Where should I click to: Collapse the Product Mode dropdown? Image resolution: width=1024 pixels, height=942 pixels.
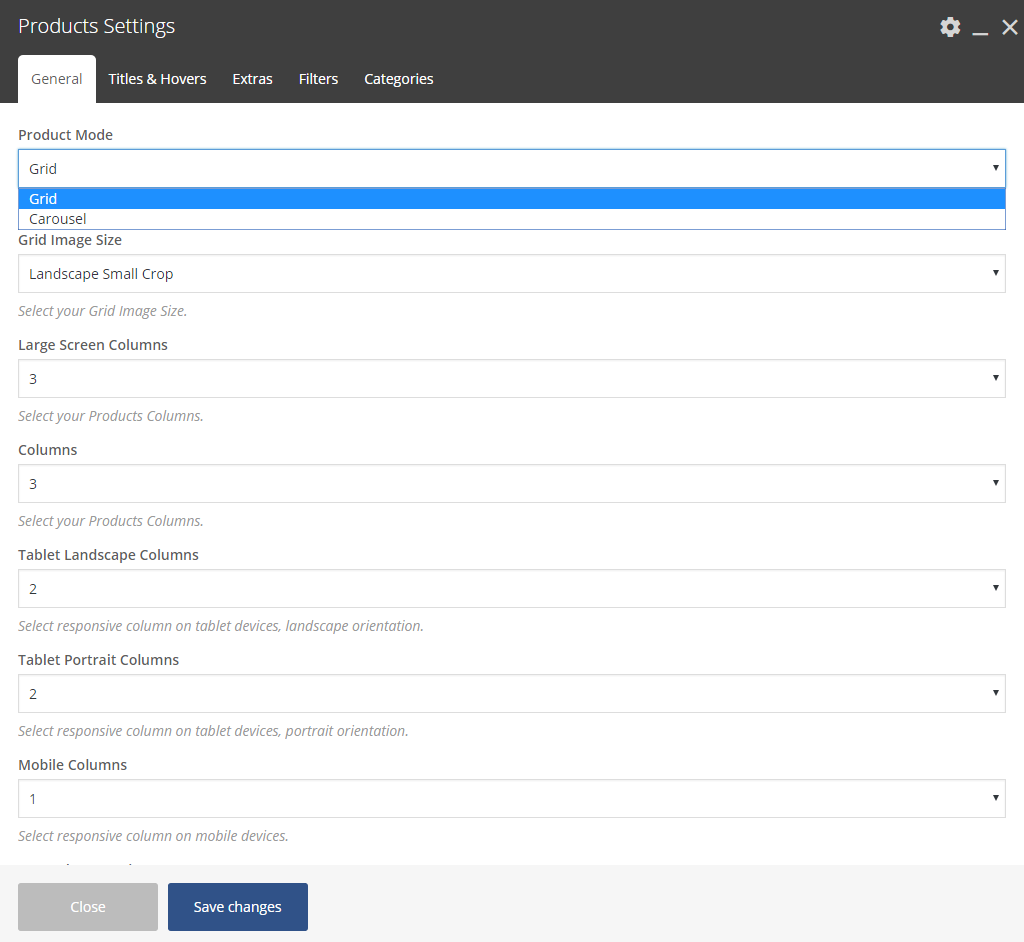point(512,169)
